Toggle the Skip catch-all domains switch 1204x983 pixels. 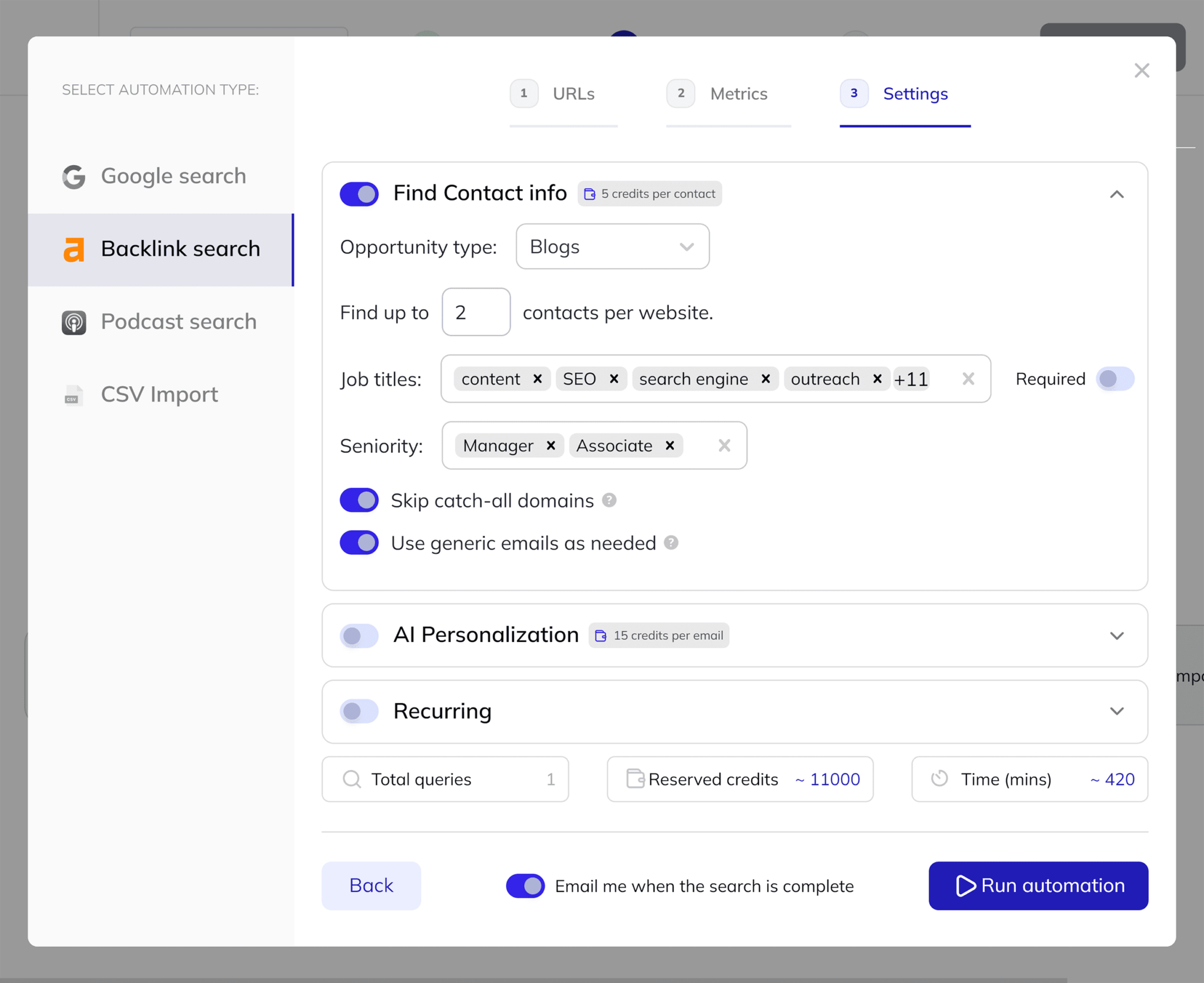pos(359,500)
